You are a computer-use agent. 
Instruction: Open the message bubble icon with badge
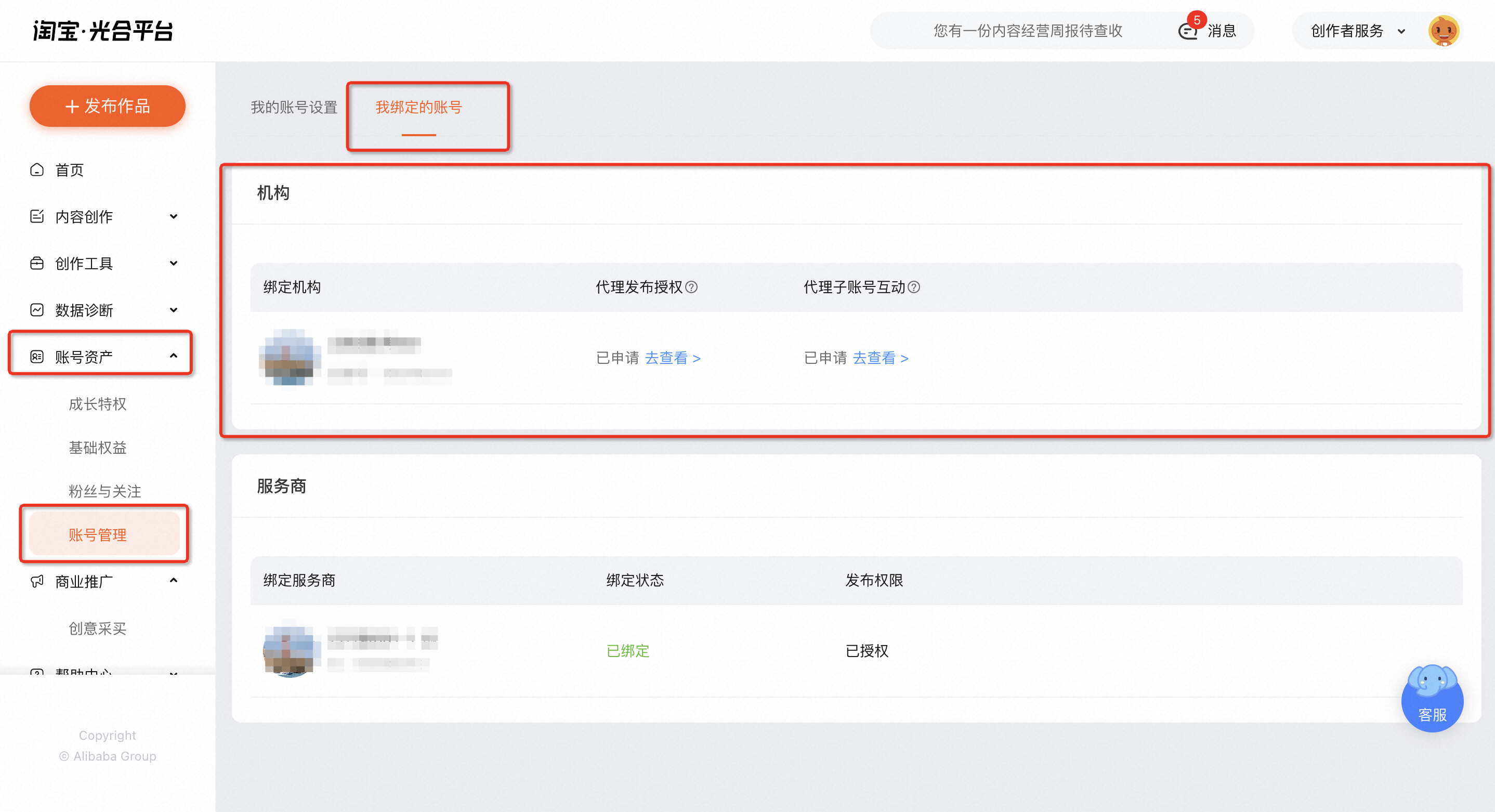1188,31
